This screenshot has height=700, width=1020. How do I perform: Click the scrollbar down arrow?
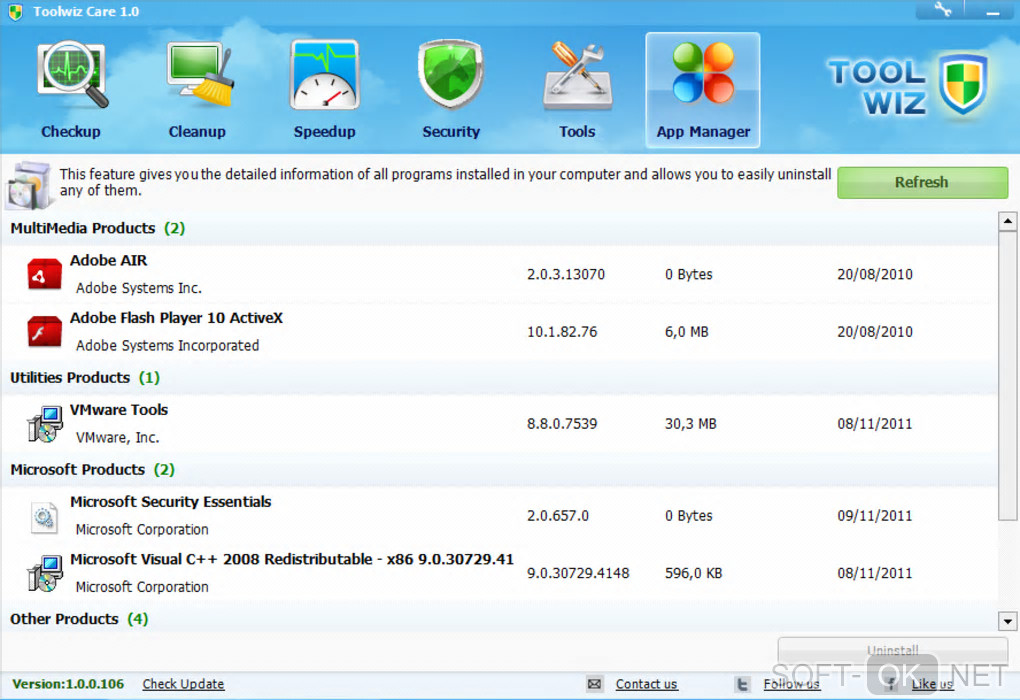pos(1007,621)
